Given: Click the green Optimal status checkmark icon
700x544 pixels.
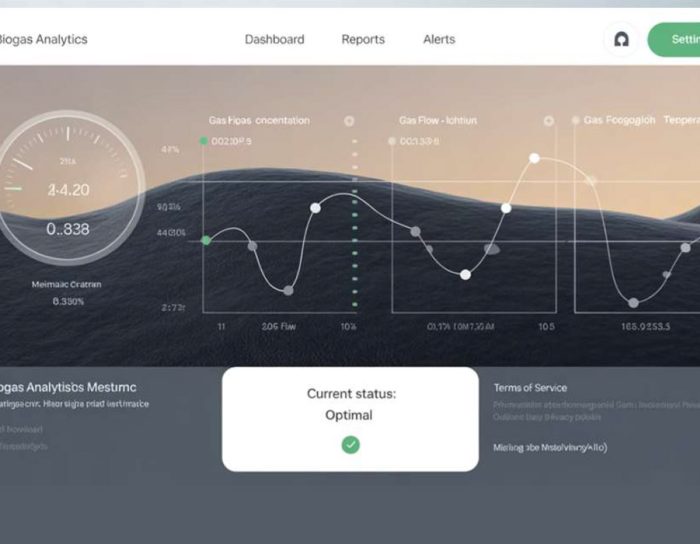Looking at the screenshot, I should pos(350,445).
